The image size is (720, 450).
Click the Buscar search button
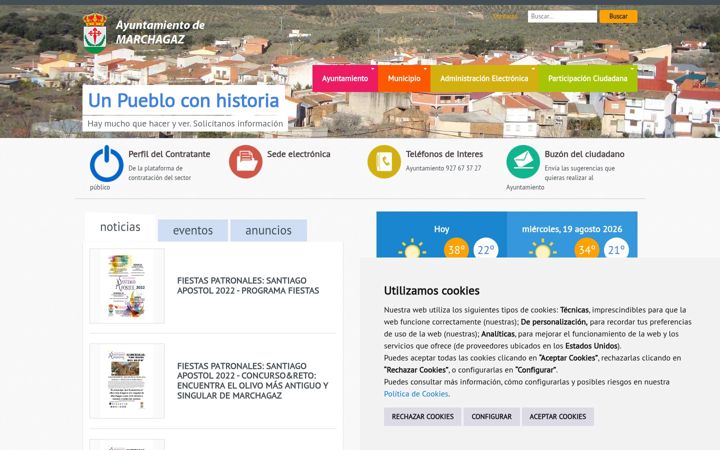click(618, 16)
